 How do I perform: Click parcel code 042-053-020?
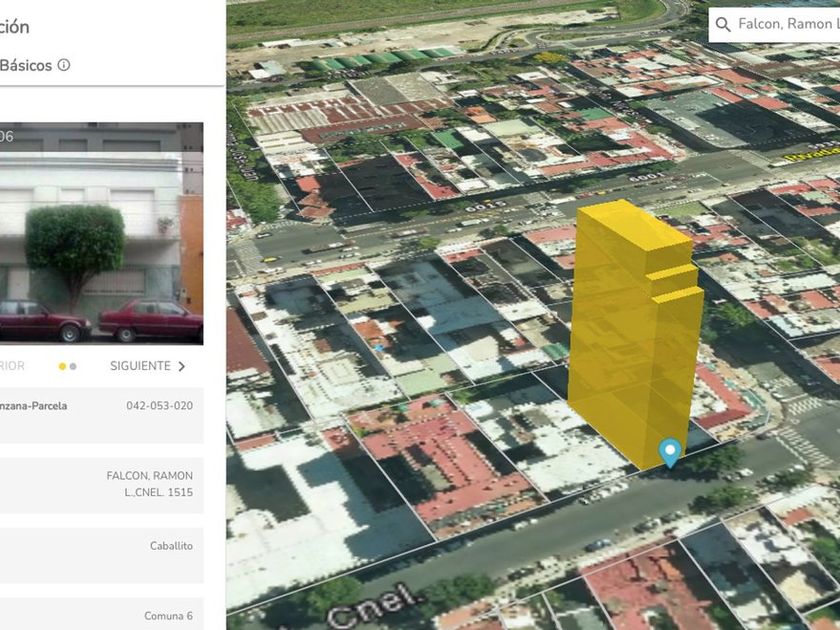pos(159,406)
